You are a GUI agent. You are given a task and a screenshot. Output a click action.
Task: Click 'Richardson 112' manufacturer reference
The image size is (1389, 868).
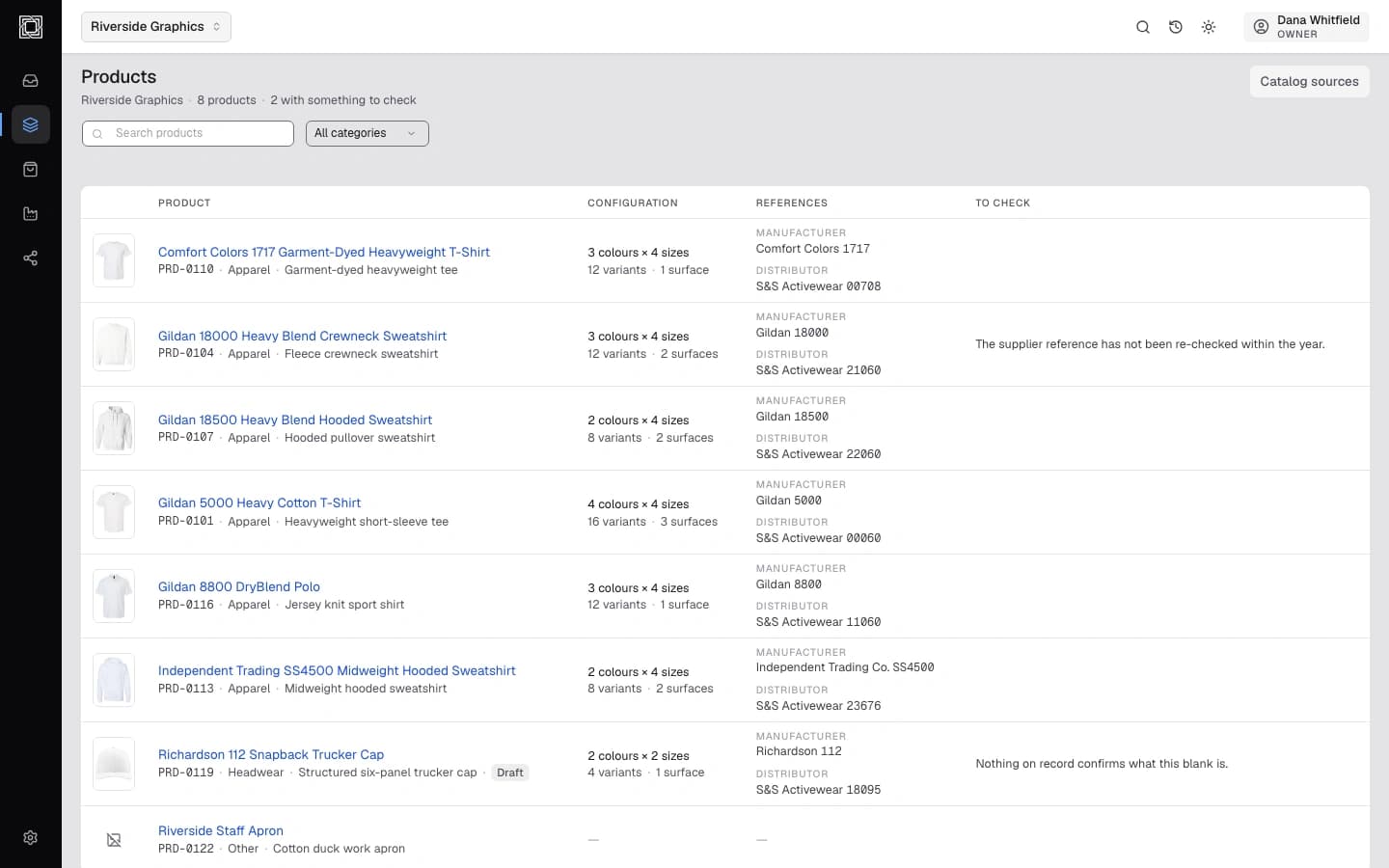pyautogui.click(x=799, y=751)
